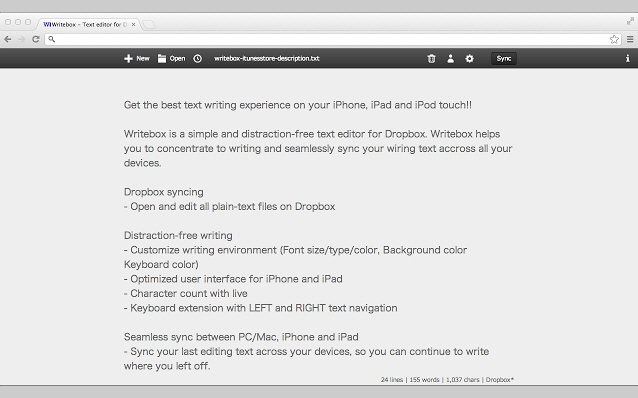Screen dimensions: 638x398
Task: Open preferences gear icon
Action: click(x=470, y=59)
